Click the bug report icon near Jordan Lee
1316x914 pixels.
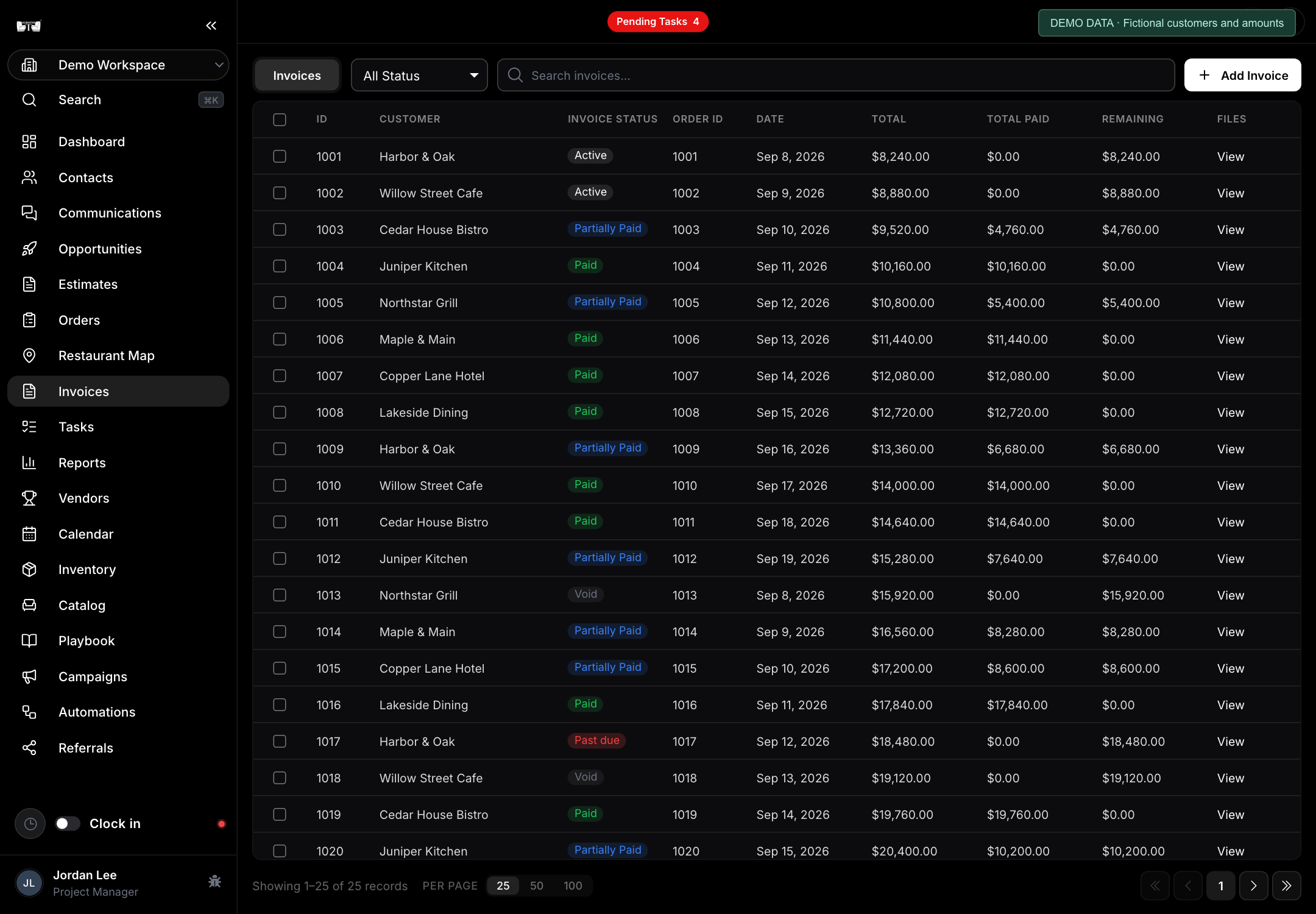tap(214, 882)
